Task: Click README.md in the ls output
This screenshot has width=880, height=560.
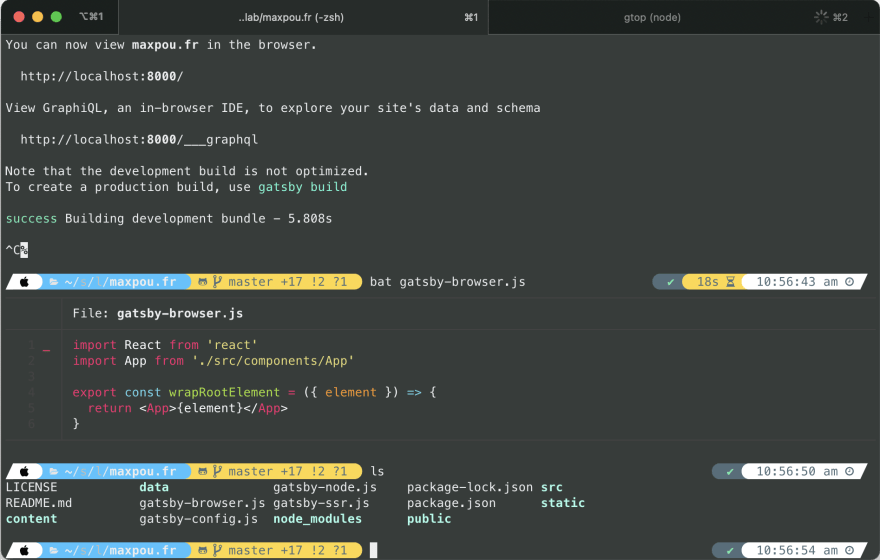Action: (x=39, y=503)
